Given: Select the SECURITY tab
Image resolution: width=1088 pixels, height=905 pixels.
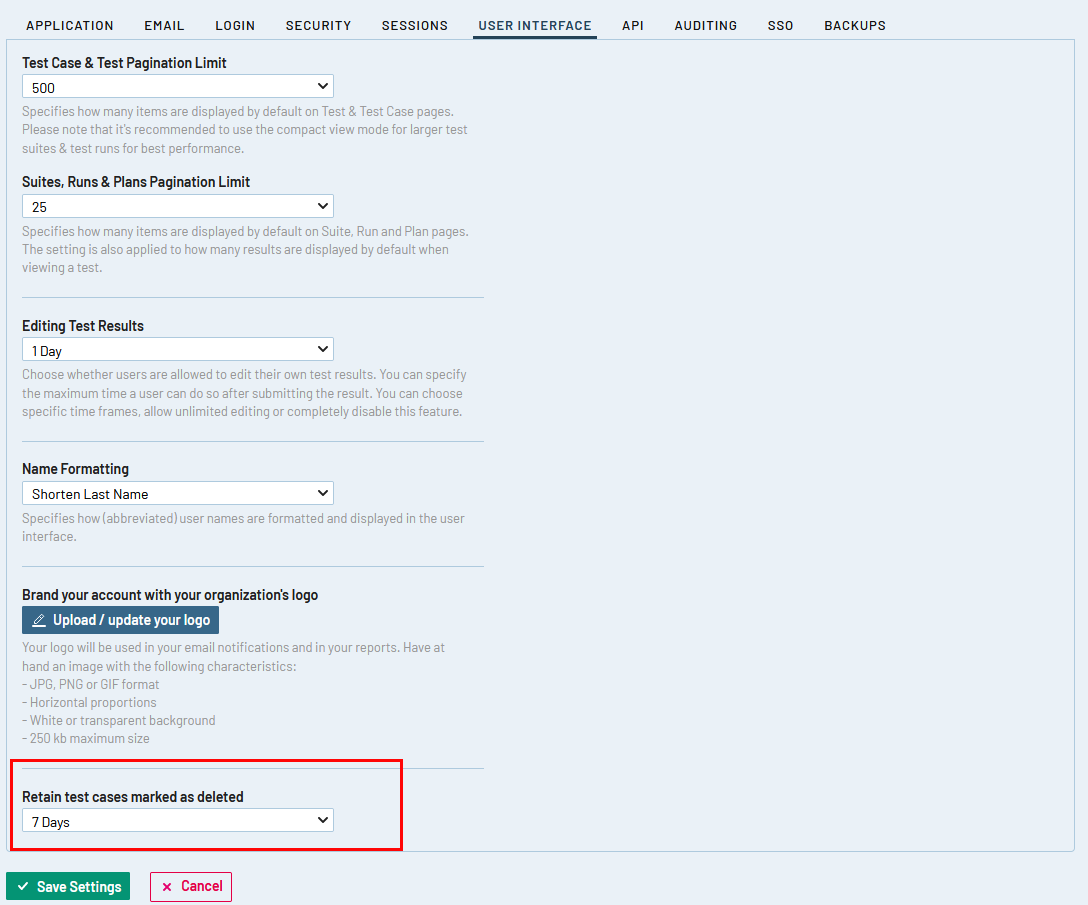Looking at the screenshot, I should coord(318,25).
